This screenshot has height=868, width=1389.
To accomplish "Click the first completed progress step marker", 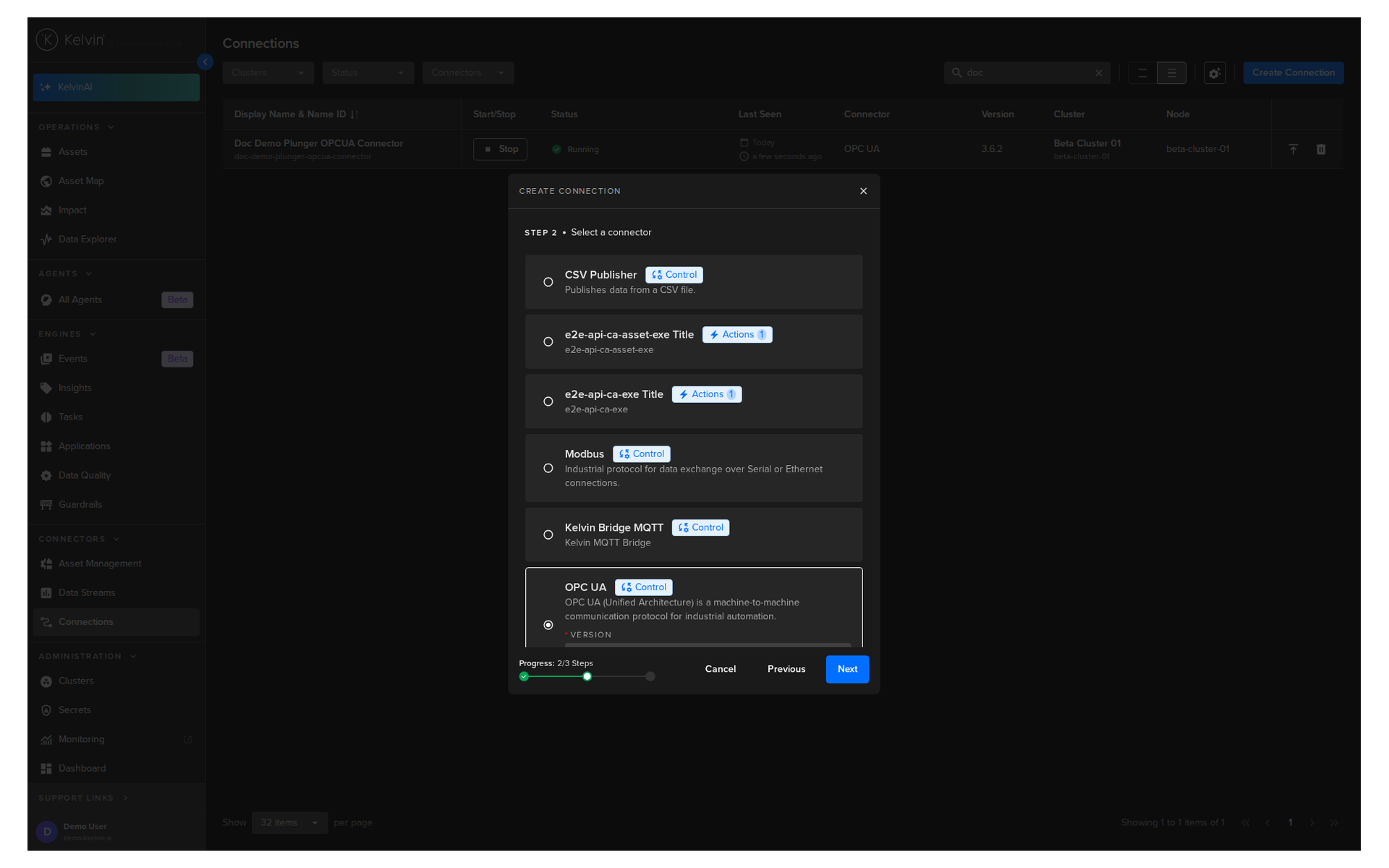I will pyautogui.click(x=524, y=676).
